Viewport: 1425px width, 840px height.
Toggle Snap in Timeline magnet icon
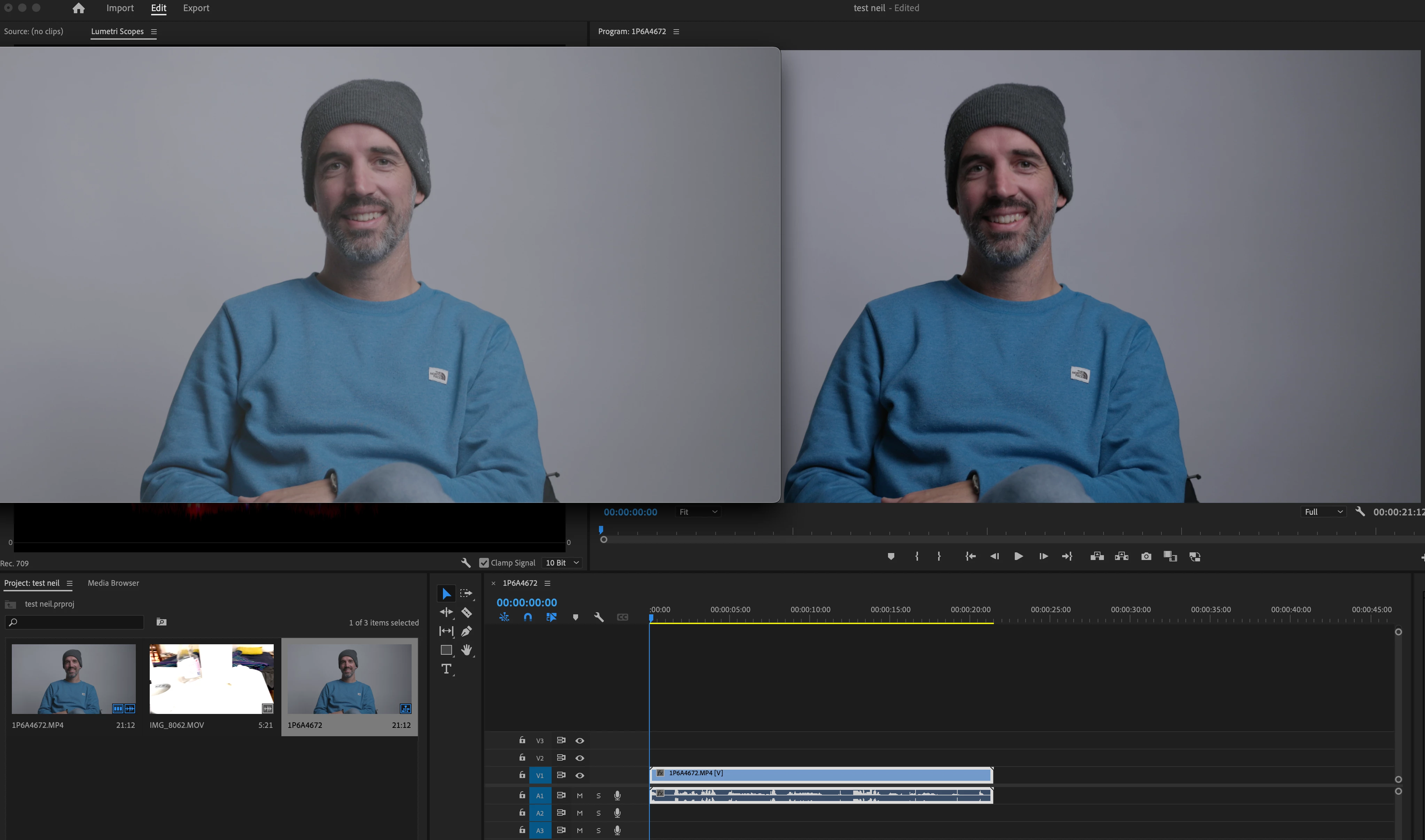pyautogui.click(x=528, y=617)
